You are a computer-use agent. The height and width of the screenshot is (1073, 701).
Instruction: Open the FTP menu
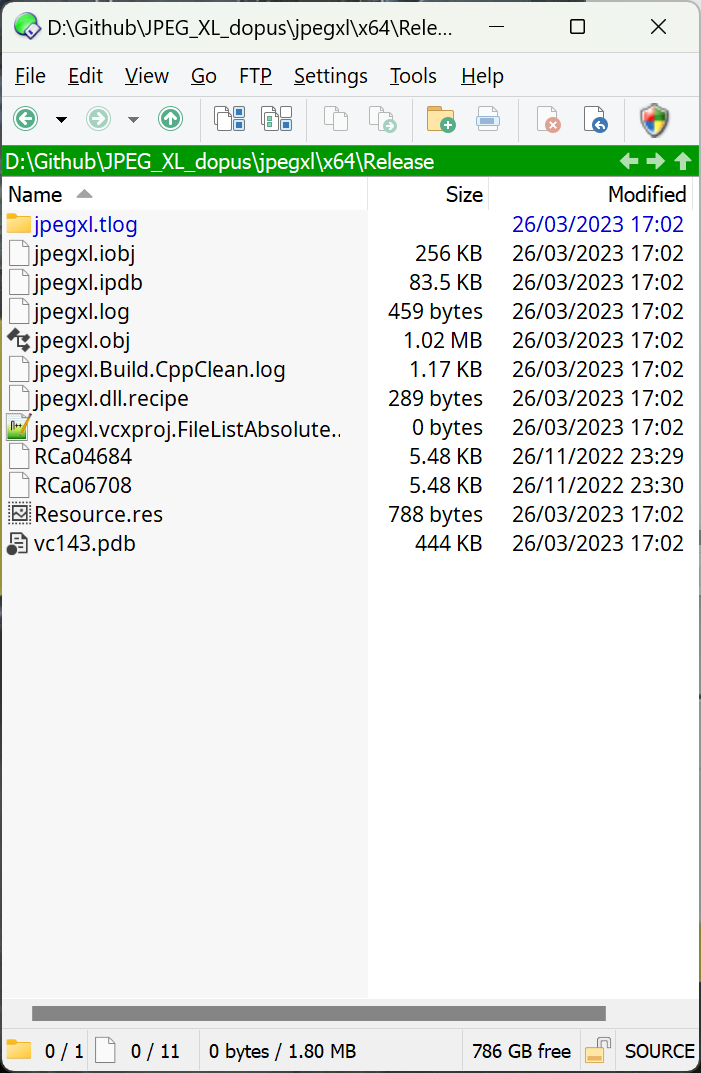coord(255,76)
